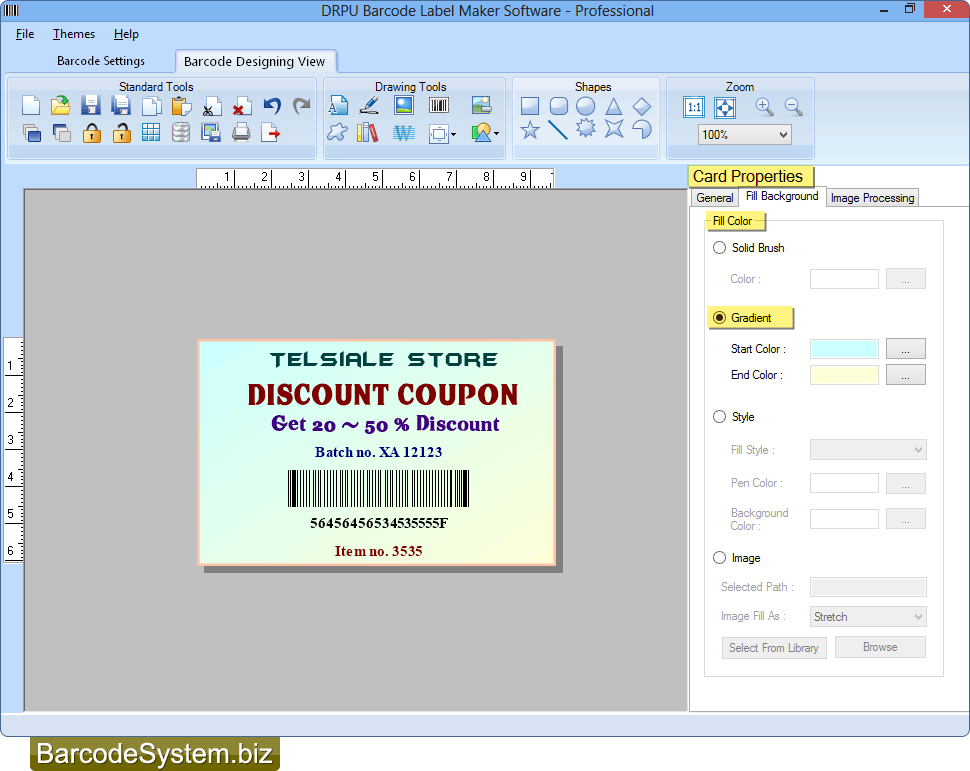
Task: Open the database batch icon
Action: tap(181, 132)
